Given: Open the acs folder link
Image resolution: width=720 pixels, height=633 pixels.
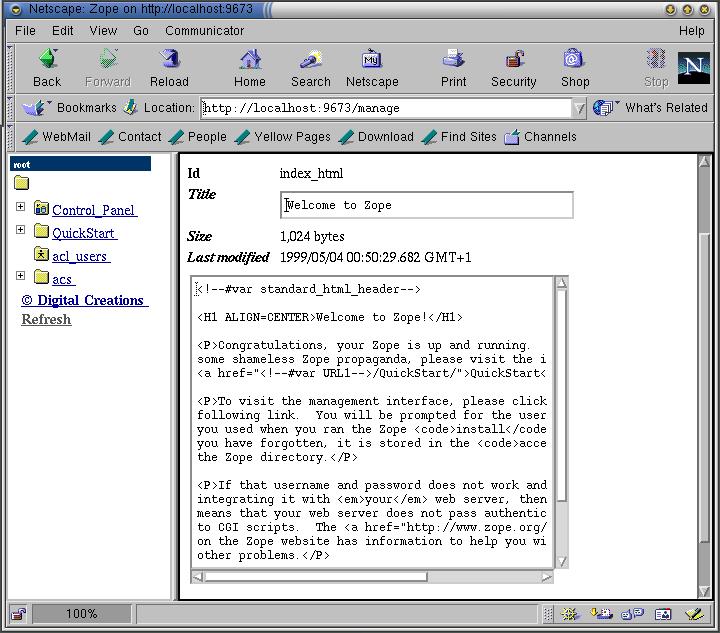Looking at the screenshot, I should 63,279.
